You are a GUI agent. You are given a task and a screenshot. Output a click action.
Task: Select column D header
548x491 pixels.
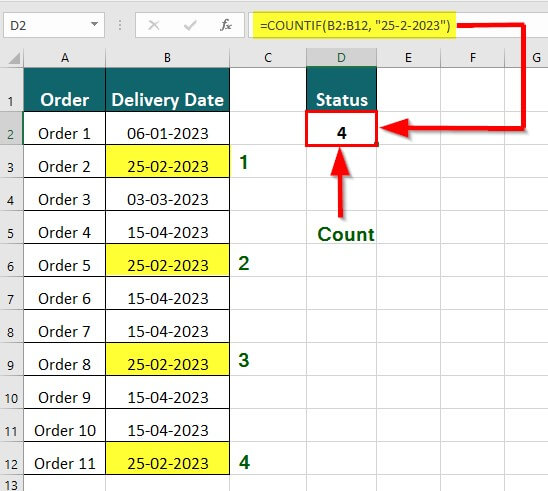(341, 58)
